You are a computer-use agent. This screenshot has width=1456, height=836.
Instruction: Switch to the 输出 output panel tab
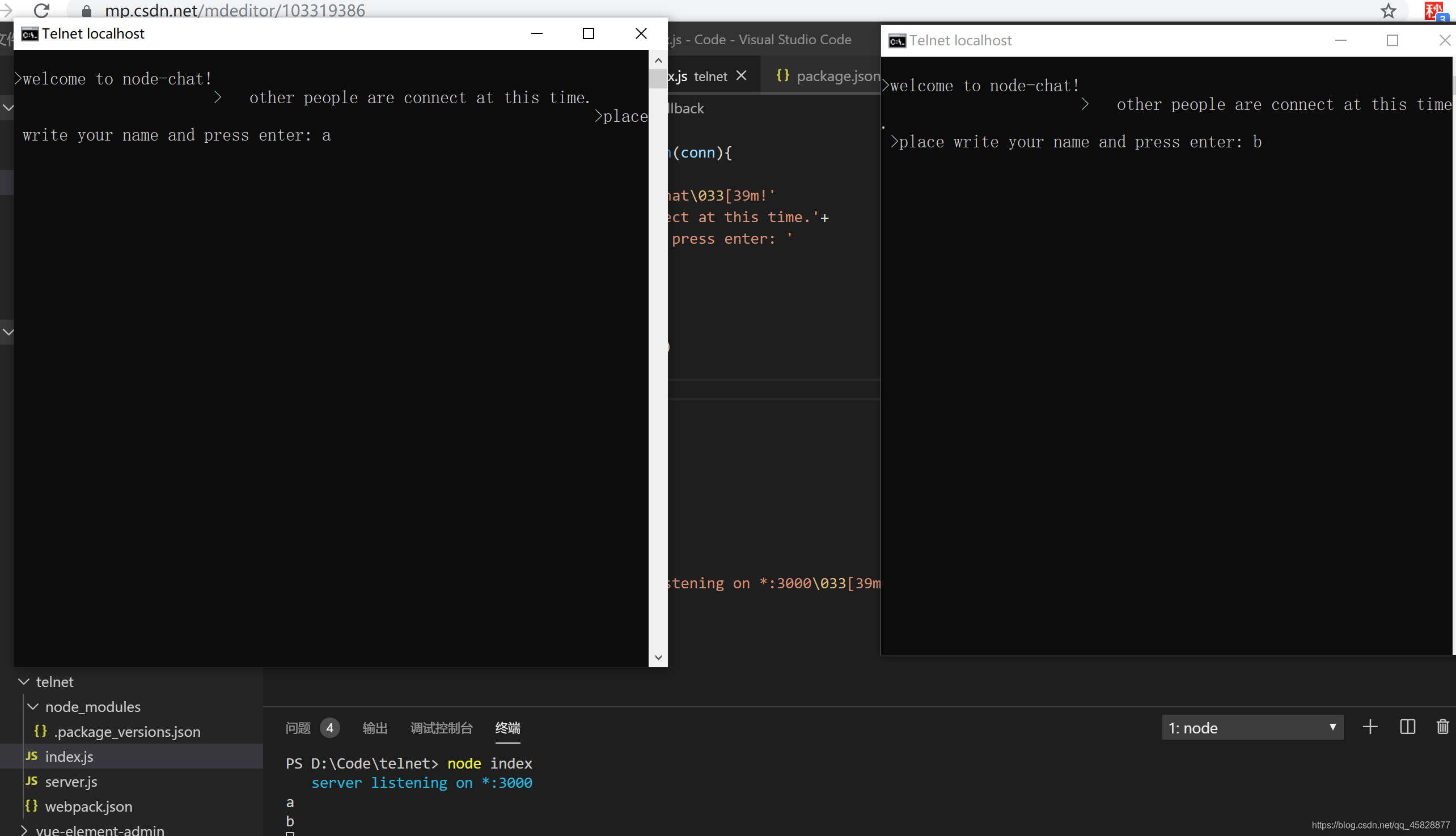[x=374, y=728]
